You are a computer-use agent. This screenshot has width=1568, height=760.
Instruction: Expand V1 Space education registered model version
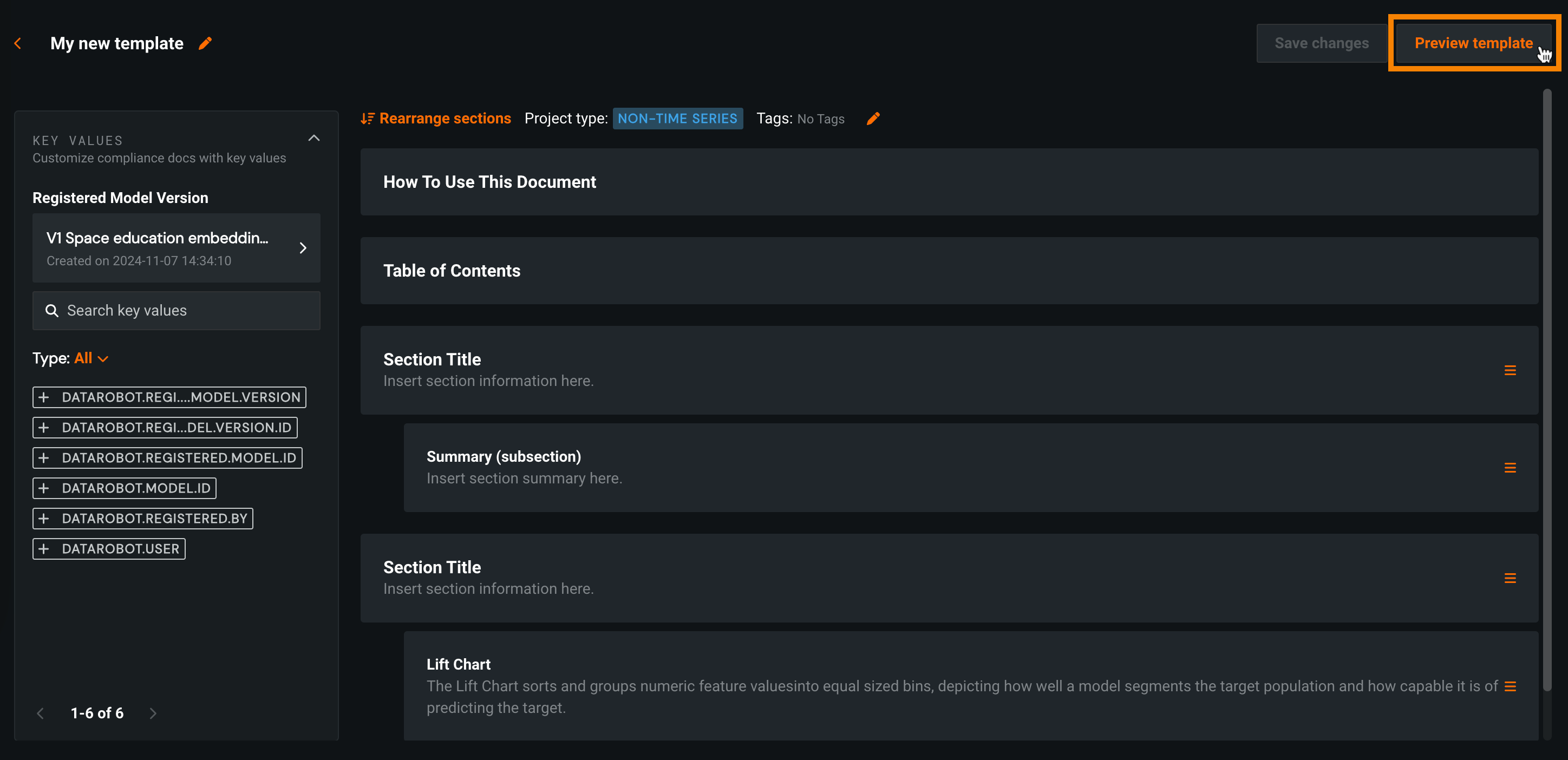point(303,248)
